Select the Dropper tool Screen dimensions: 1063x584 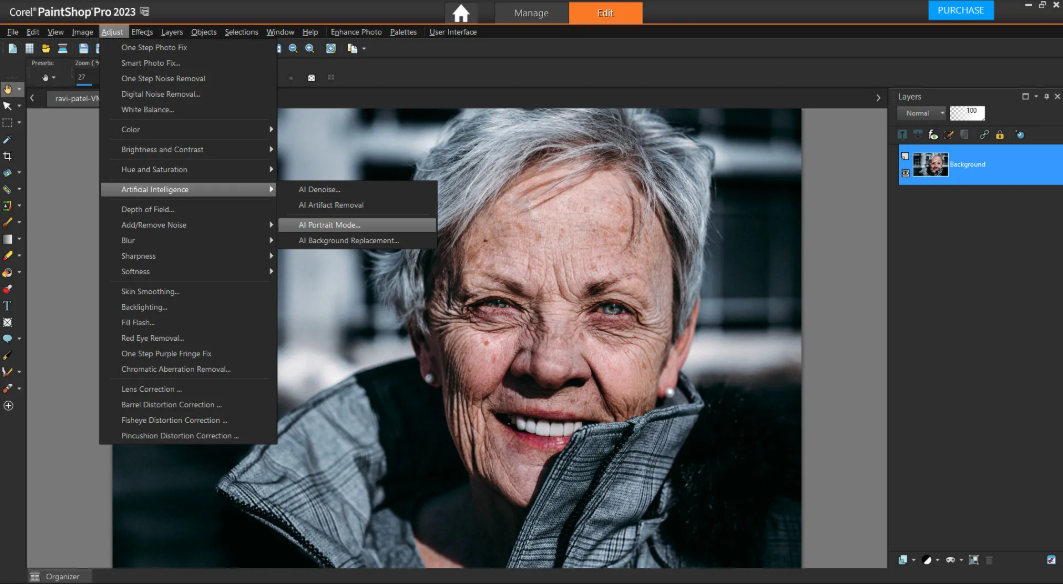click(7, 139)
